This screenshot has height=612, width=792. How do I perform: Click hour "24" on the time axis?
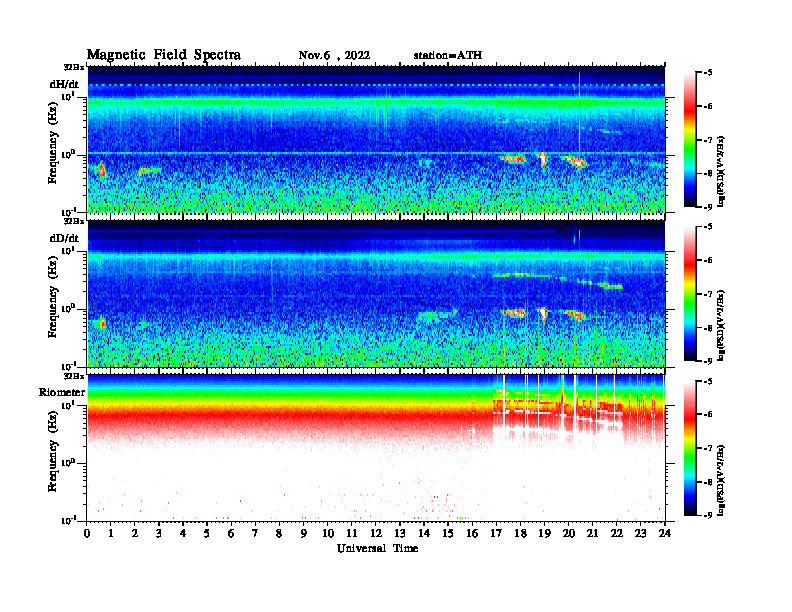point(665,533)
